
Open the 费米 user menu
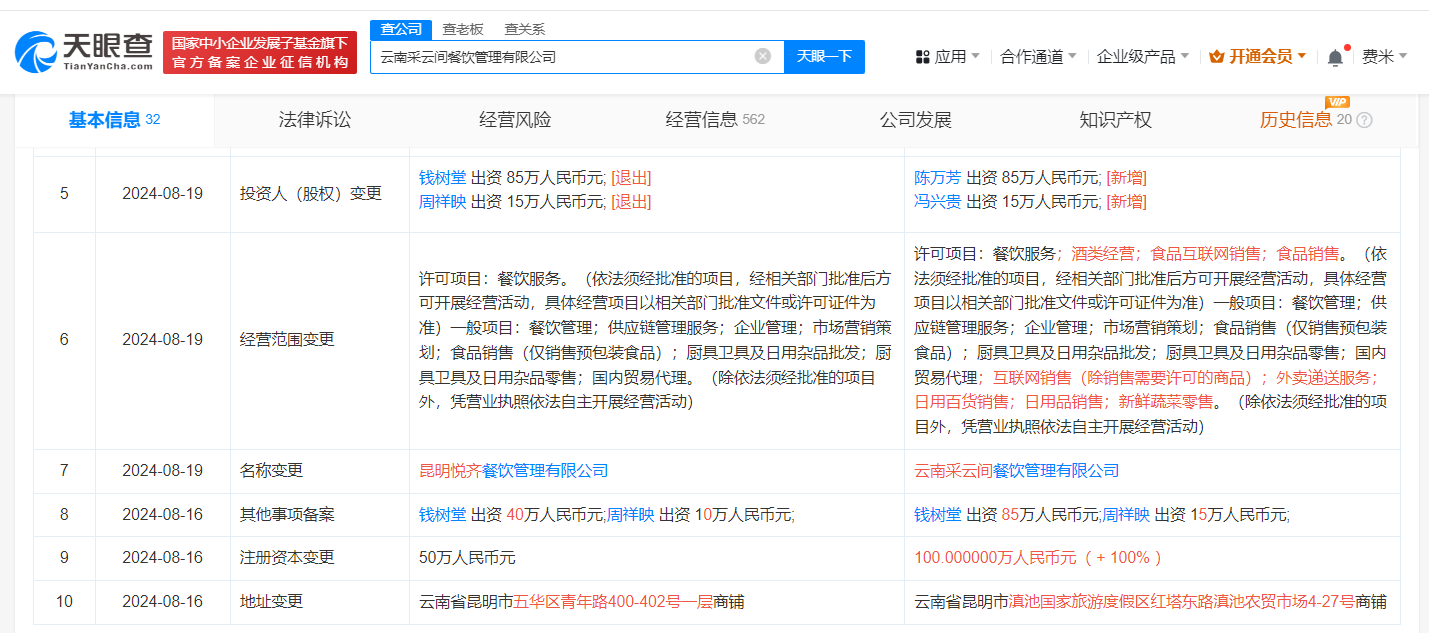(1384, 57)
